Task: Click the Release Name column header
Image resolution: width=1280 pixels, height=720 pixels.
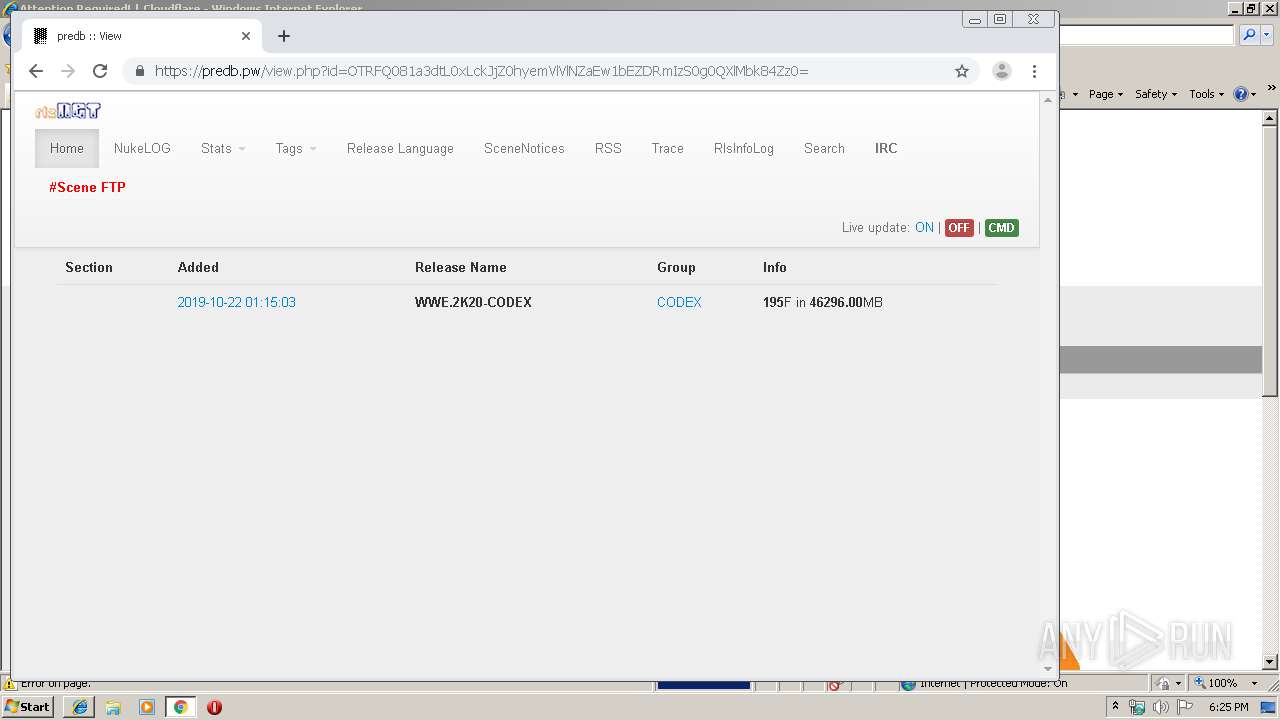Action: [x=461, y=267]
